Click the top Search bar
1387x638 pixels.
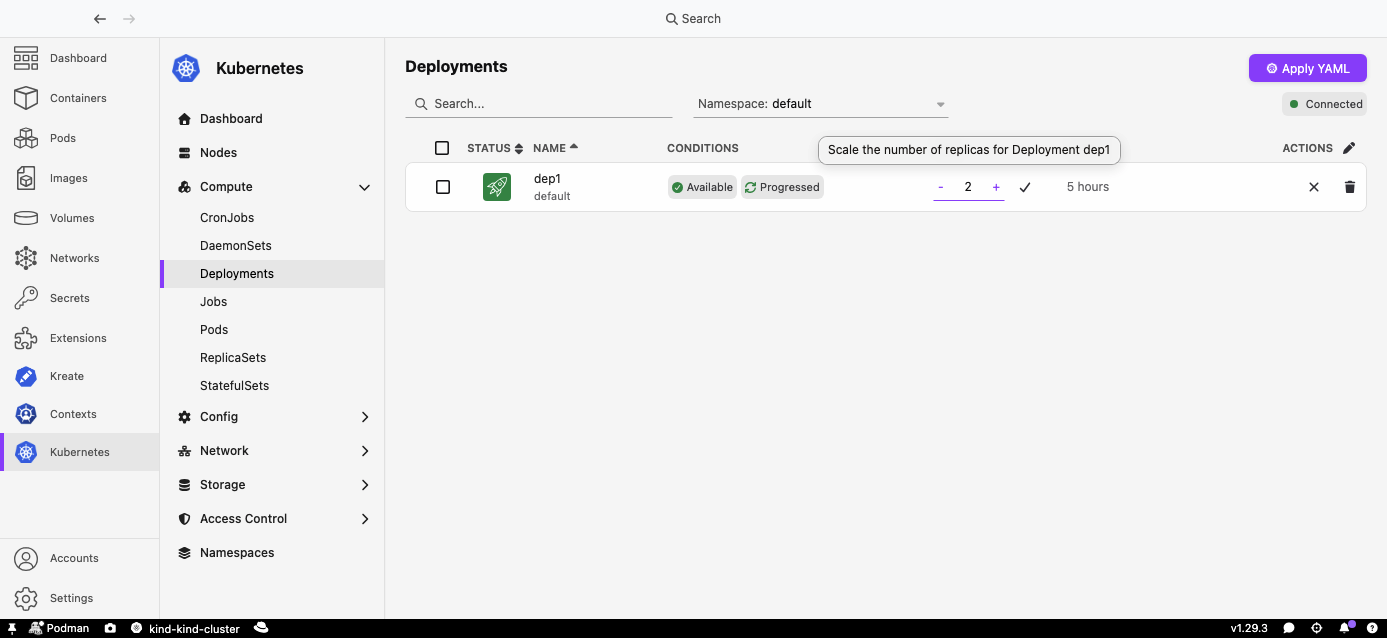pyautogui.click(x=694, y=19)
